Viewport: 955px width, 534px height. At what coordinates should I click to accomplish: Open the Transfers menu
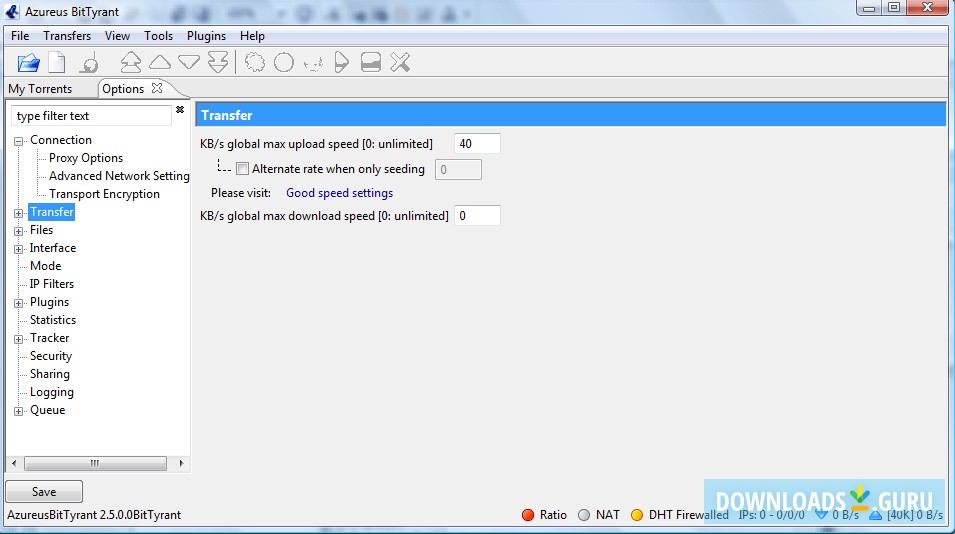67,36
